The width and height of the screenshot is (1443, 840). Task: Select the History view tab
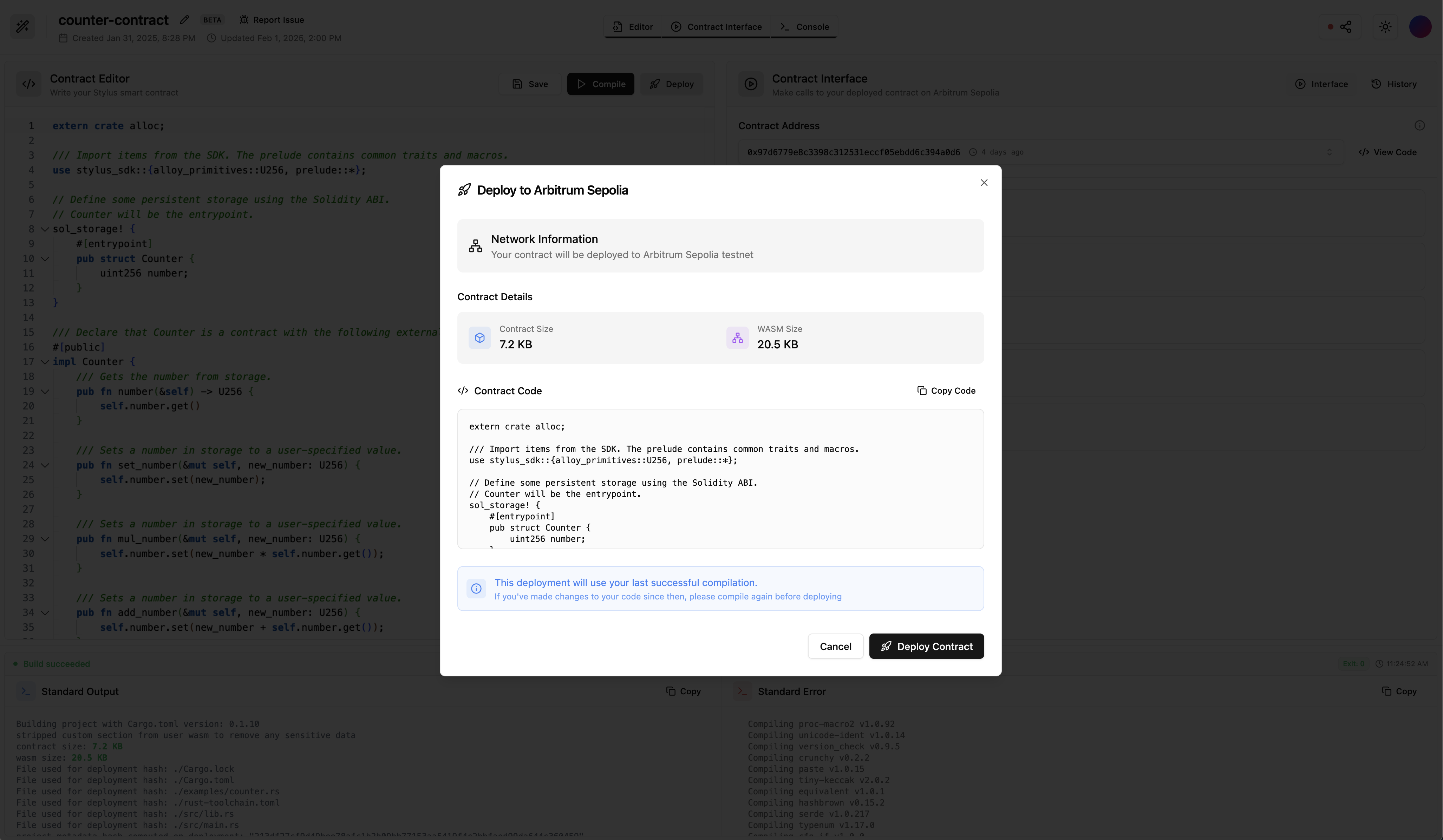1394,84
